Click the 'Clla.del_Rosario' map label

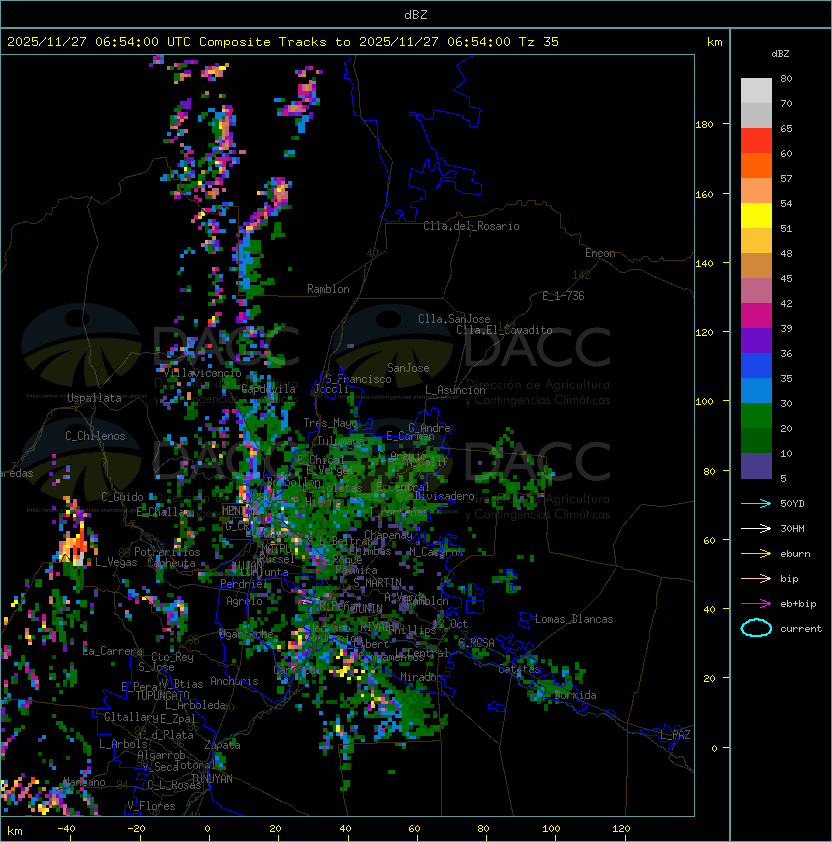471,226
